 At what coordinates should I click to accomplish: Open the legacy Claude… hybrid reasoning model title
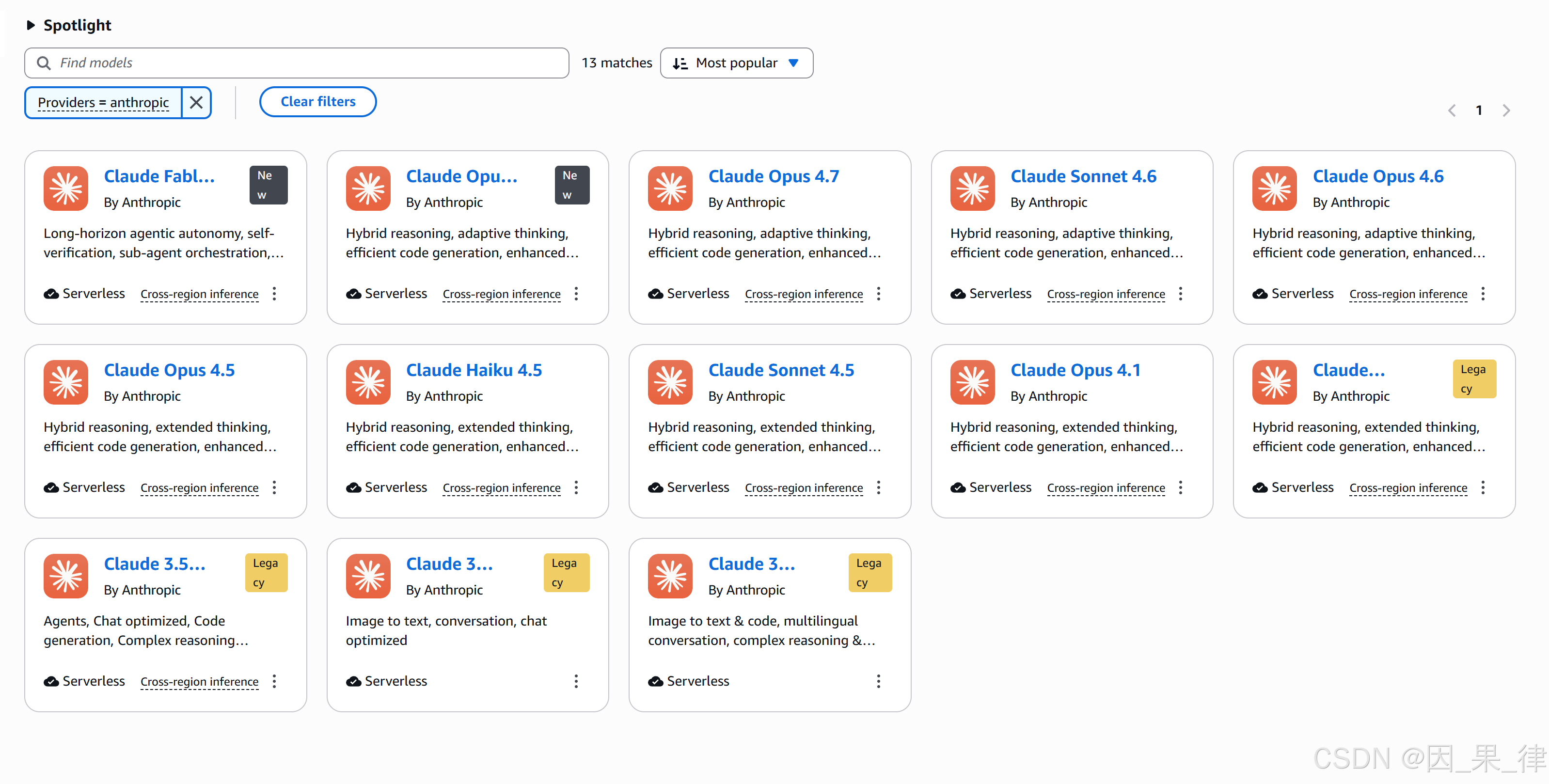coord(1349,370)
